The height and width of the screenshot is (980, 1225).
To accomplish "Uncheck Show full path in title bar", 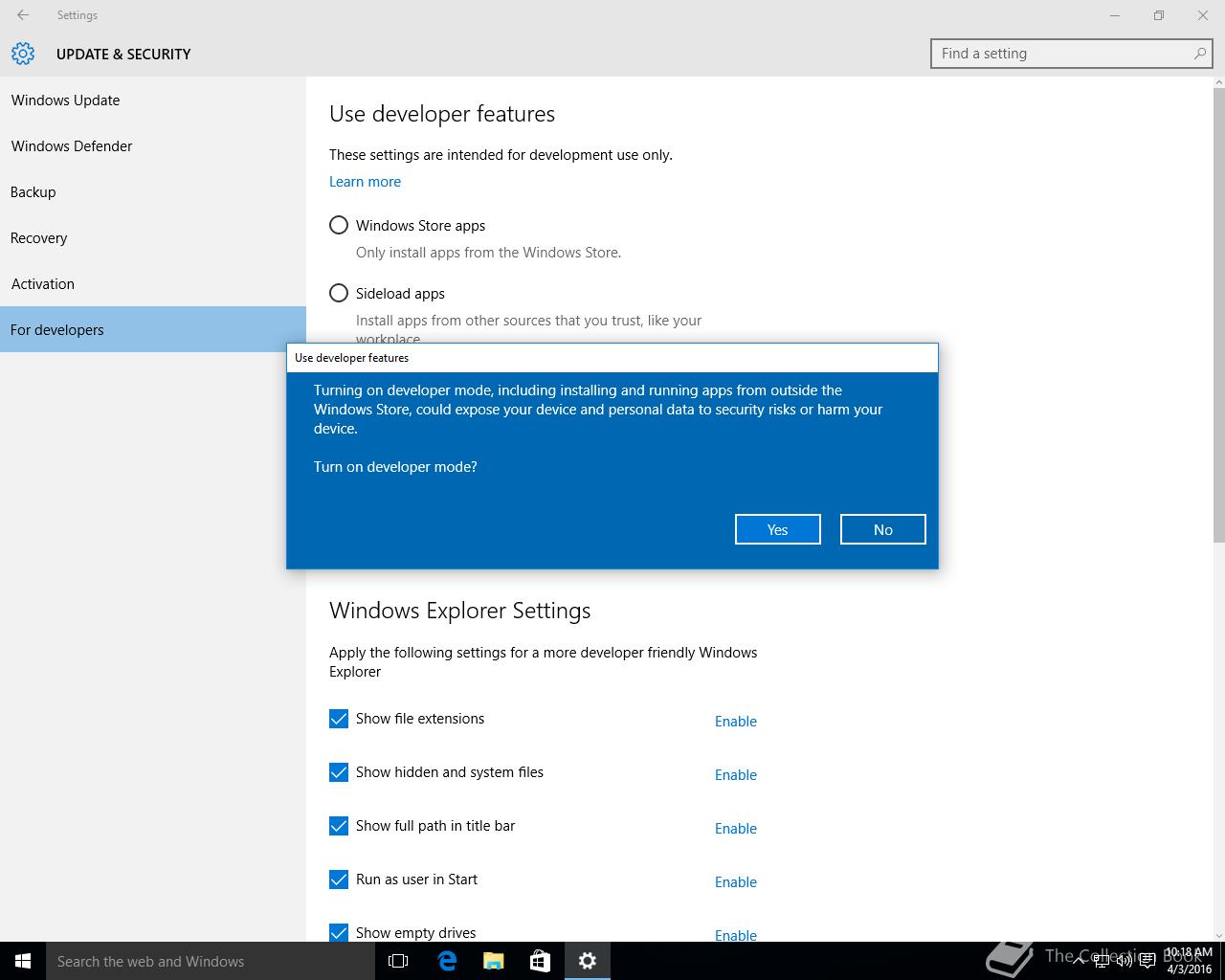I will (x=339, y=826).
